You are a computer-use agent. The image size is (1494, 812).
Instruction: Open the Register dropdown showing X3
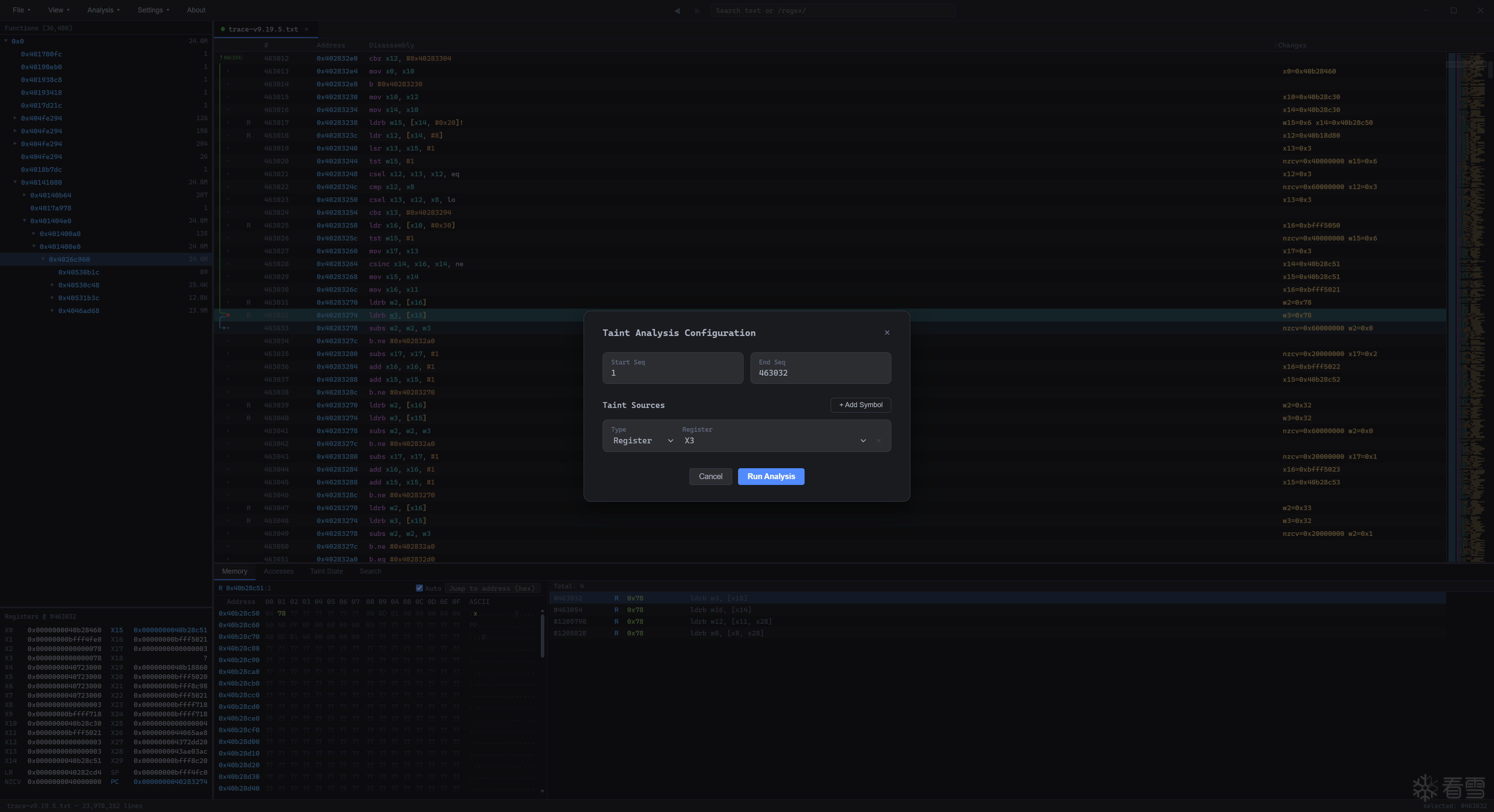(x=775, y=441)
